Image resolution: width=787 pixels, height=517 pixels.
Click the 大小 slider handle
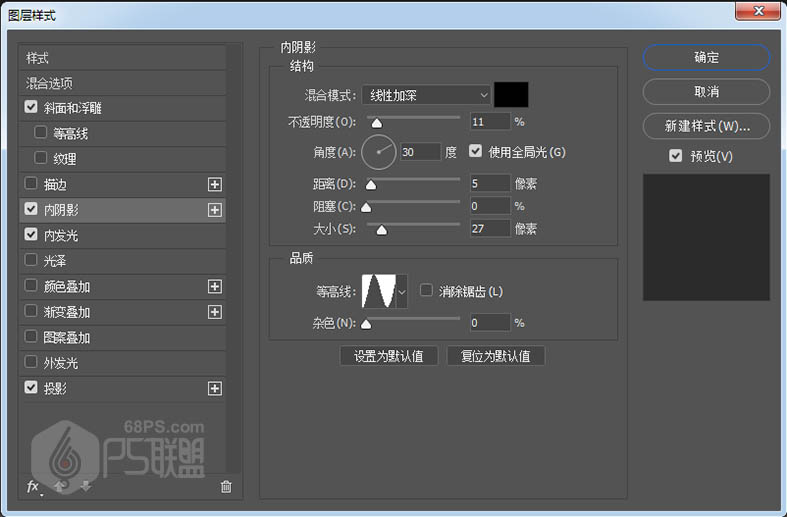point(381,230)
